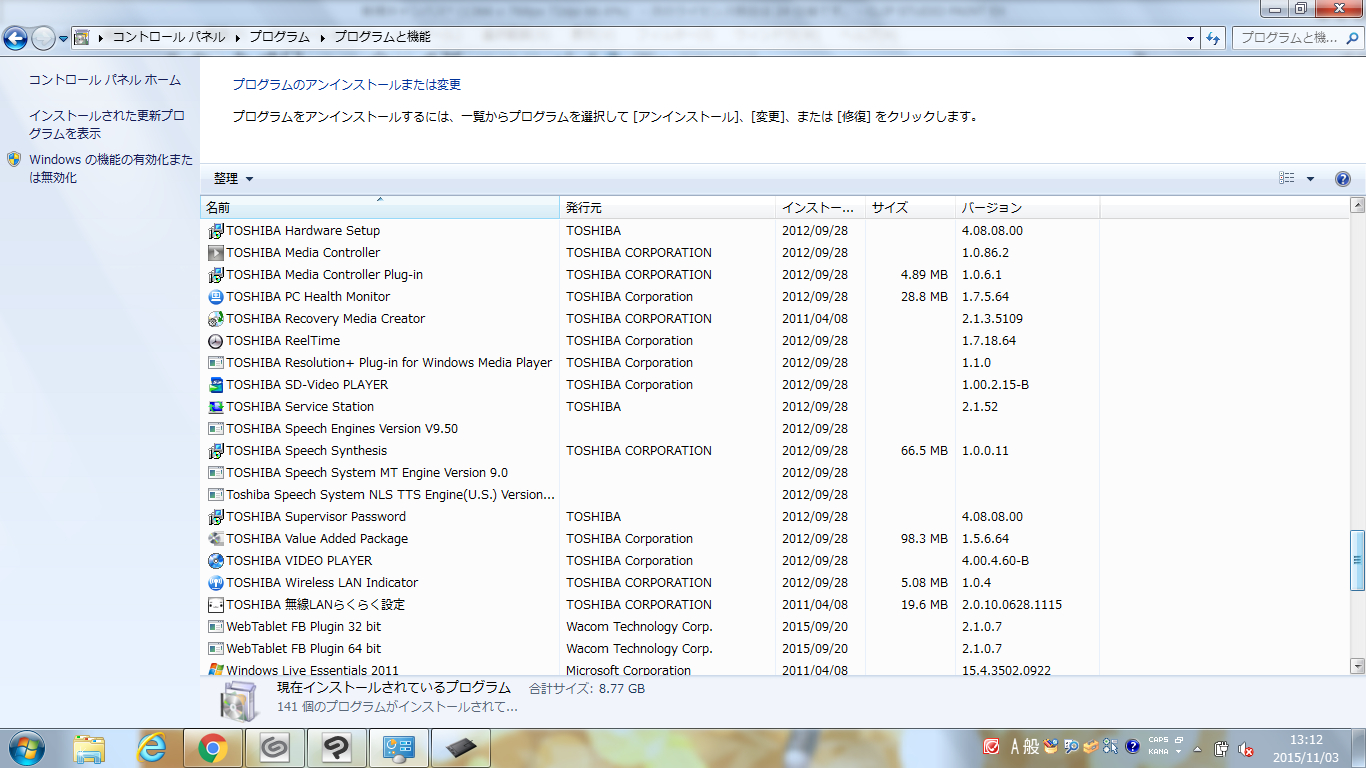1366x768 pixels.
Task: Click the TOSHIBA 無線LANらくらく設定 icon
Action: 215,605
